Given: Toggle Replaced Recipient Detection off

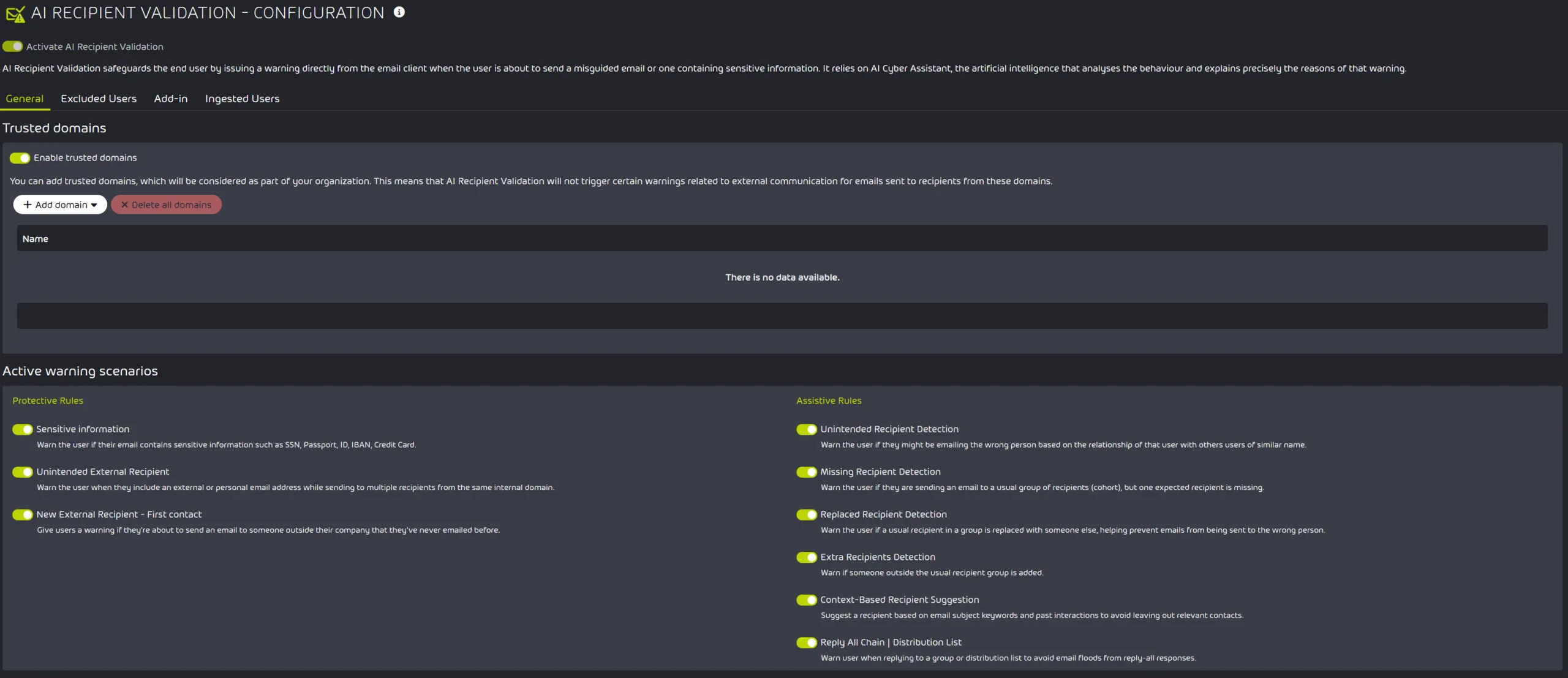Looking at the screenshot, I should (807, 514).
